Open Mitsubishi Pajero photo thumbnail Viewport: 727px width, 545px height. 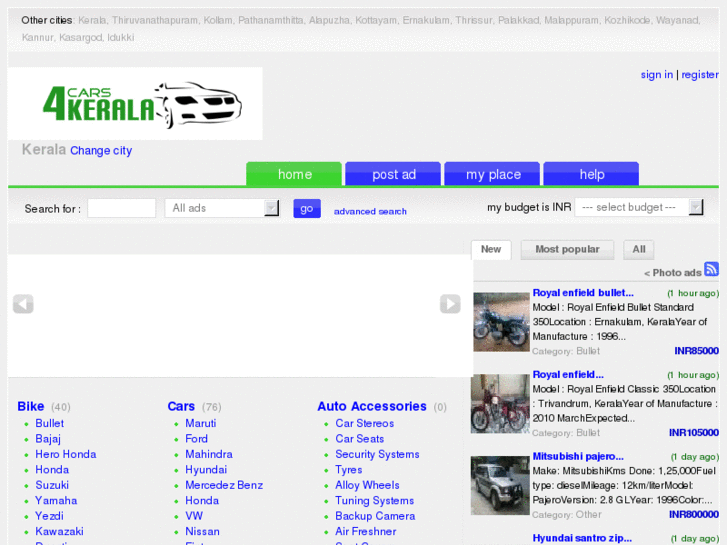[500, 485]
